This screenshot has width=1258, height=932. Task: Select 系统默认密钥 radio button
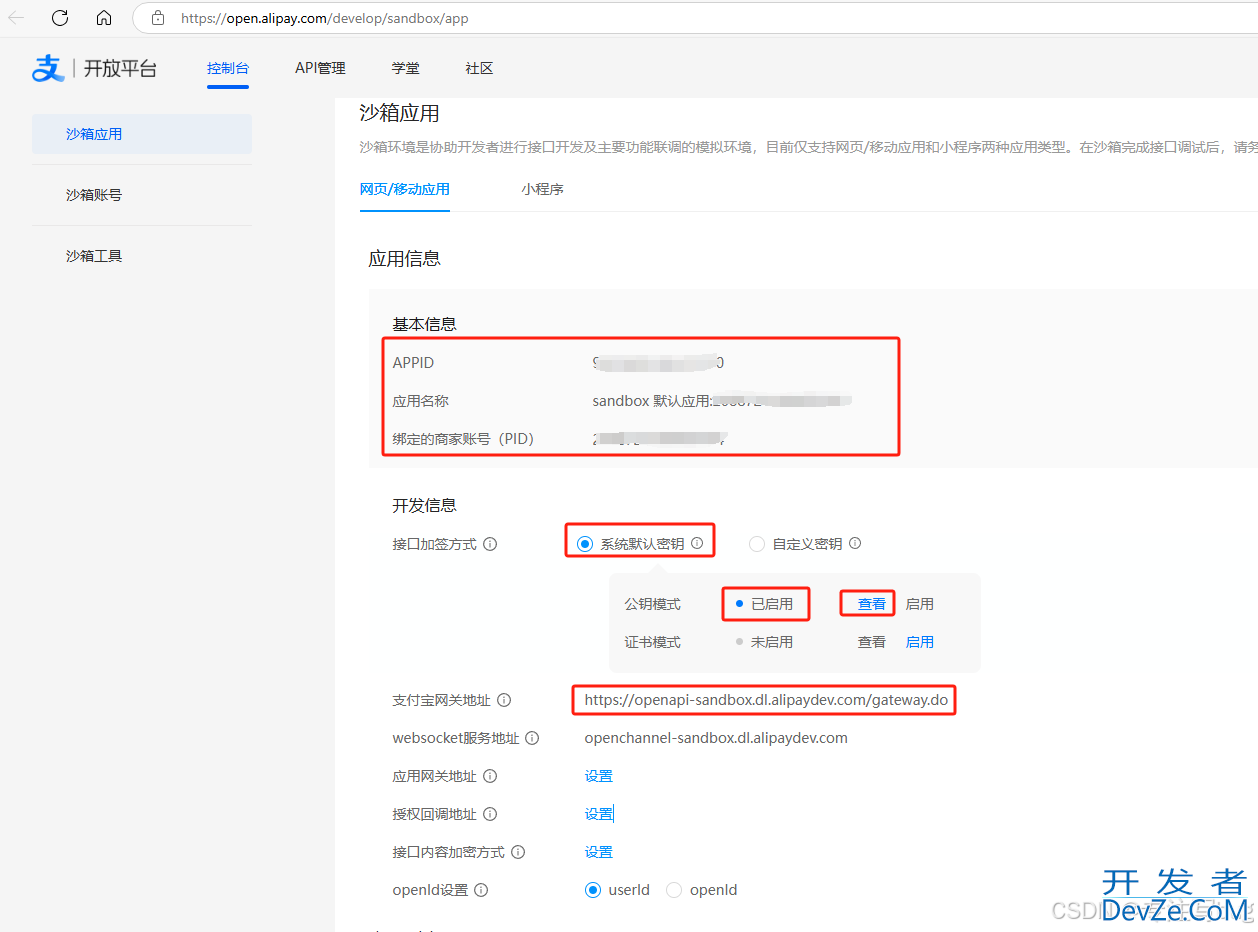tap(585, 544)
